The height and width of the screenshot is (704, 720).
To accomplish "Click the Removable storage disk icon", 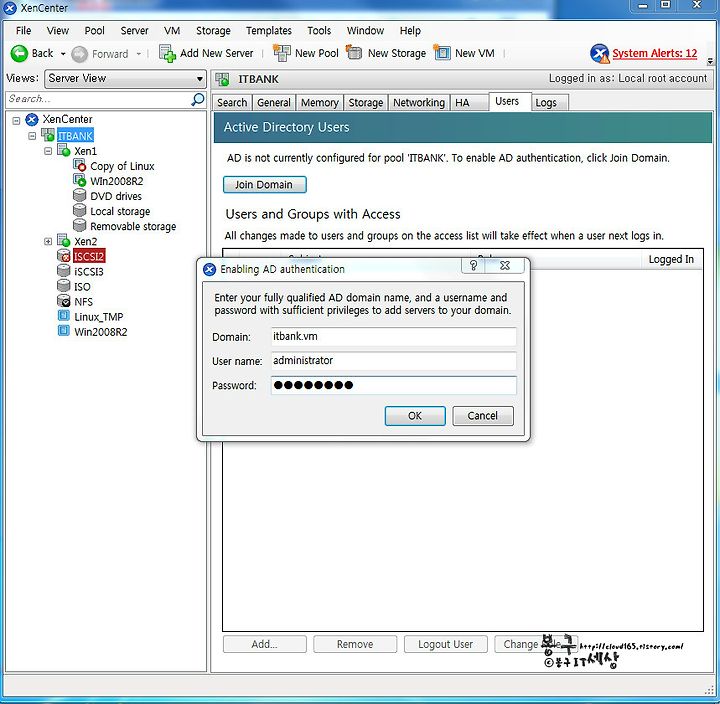I will click(x=79, y=225).
